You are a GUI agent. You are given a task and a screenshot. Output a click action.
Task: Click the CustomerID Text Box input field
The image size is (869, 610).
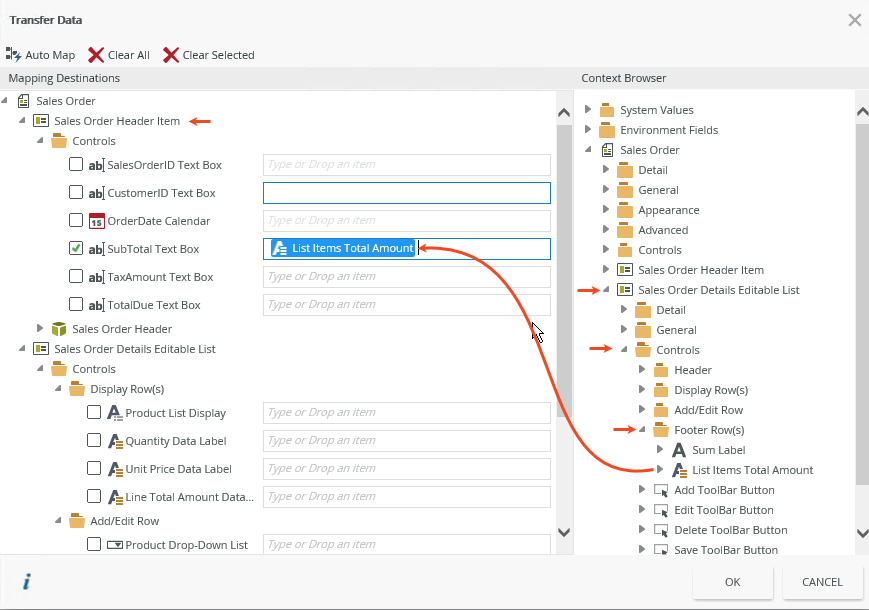tap(406, 193)
